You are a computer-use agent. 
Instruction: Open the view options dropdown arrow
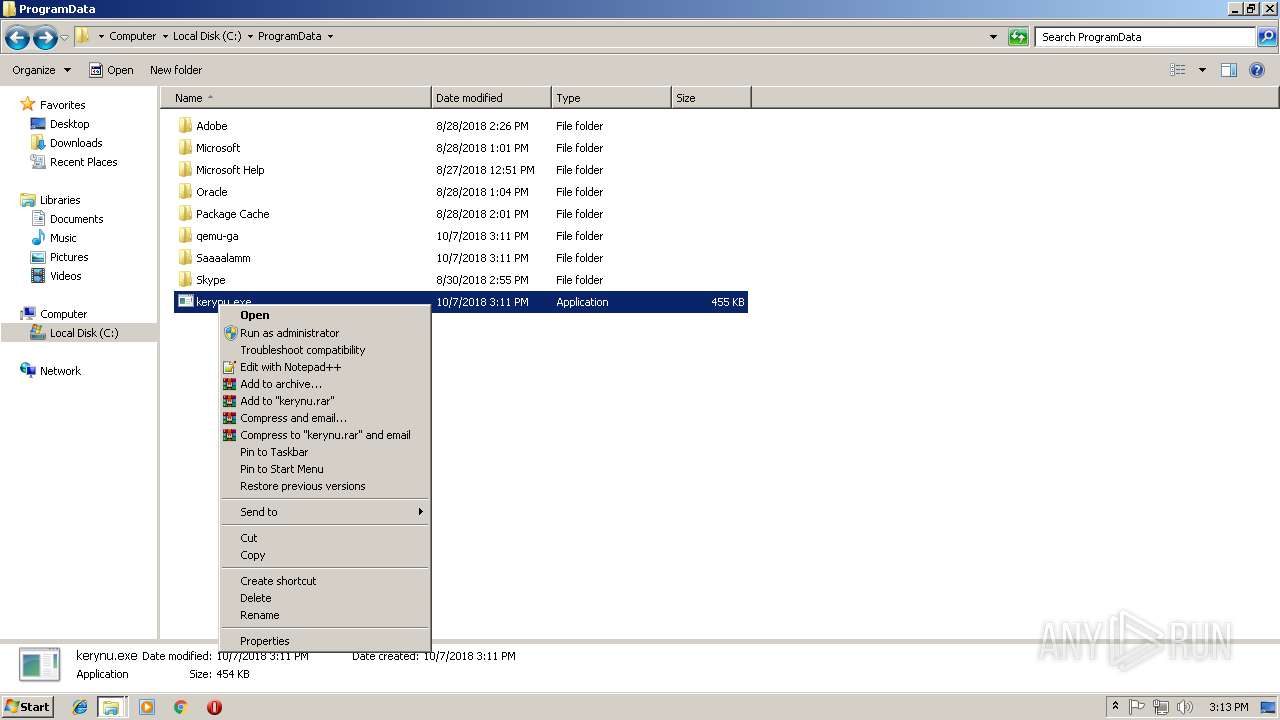[x=1202, y=70]
